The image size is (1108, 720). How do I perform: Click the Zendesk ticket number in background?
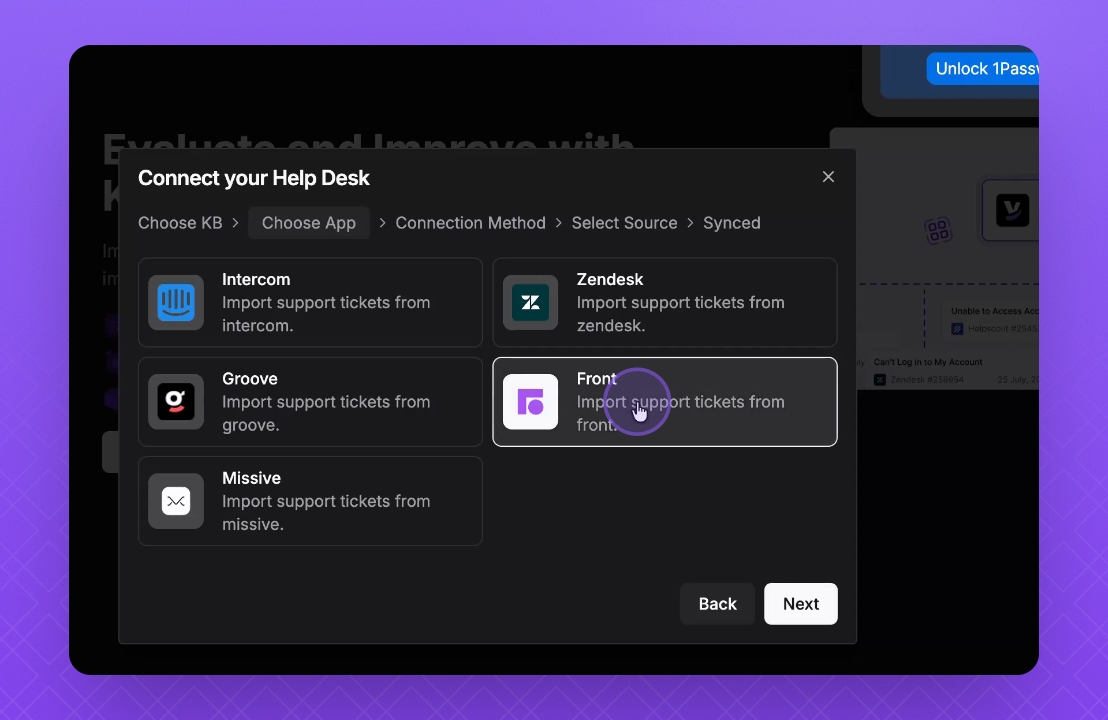(927, 379)
